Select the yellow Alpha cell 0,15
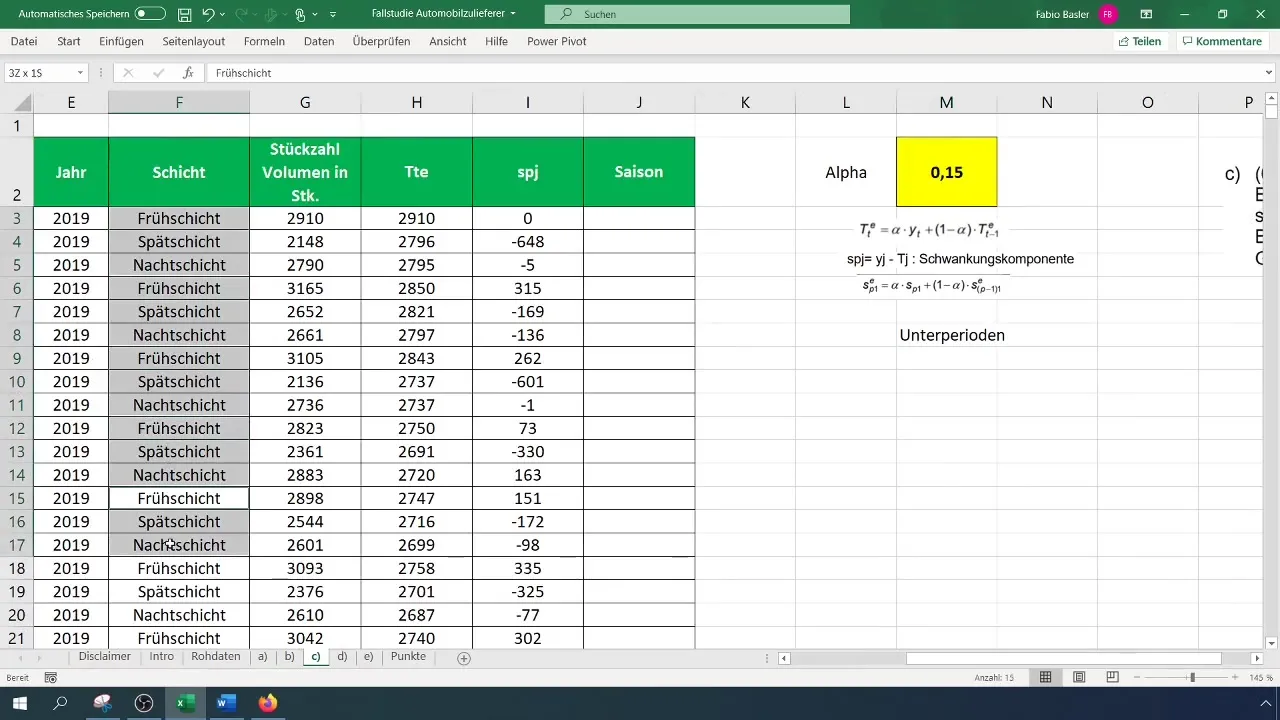 coord(946,172)
